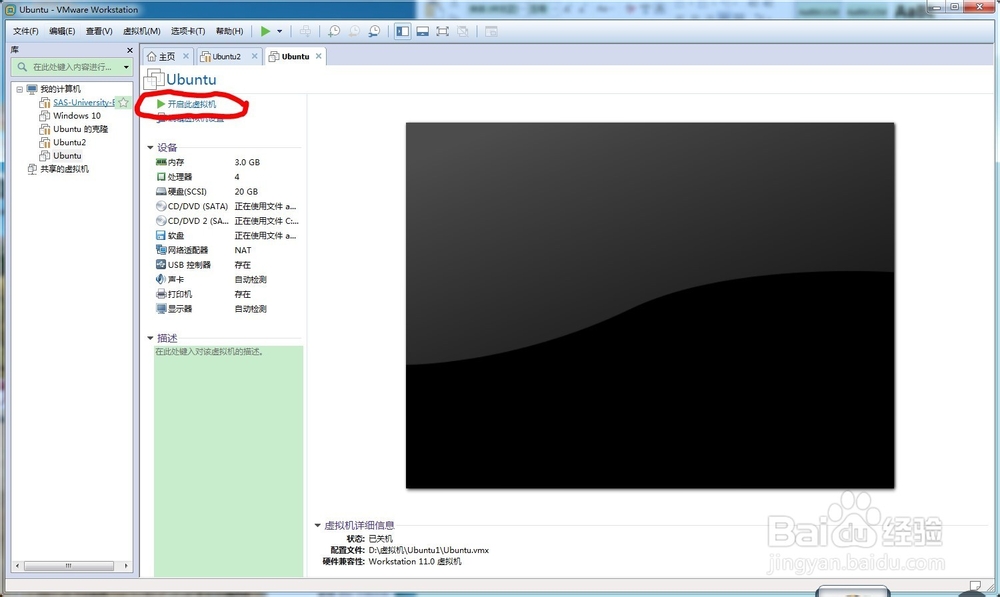1000x597 pixels.
Task: Click the CD/DVD 2 device icon
Action: (161, 221)
